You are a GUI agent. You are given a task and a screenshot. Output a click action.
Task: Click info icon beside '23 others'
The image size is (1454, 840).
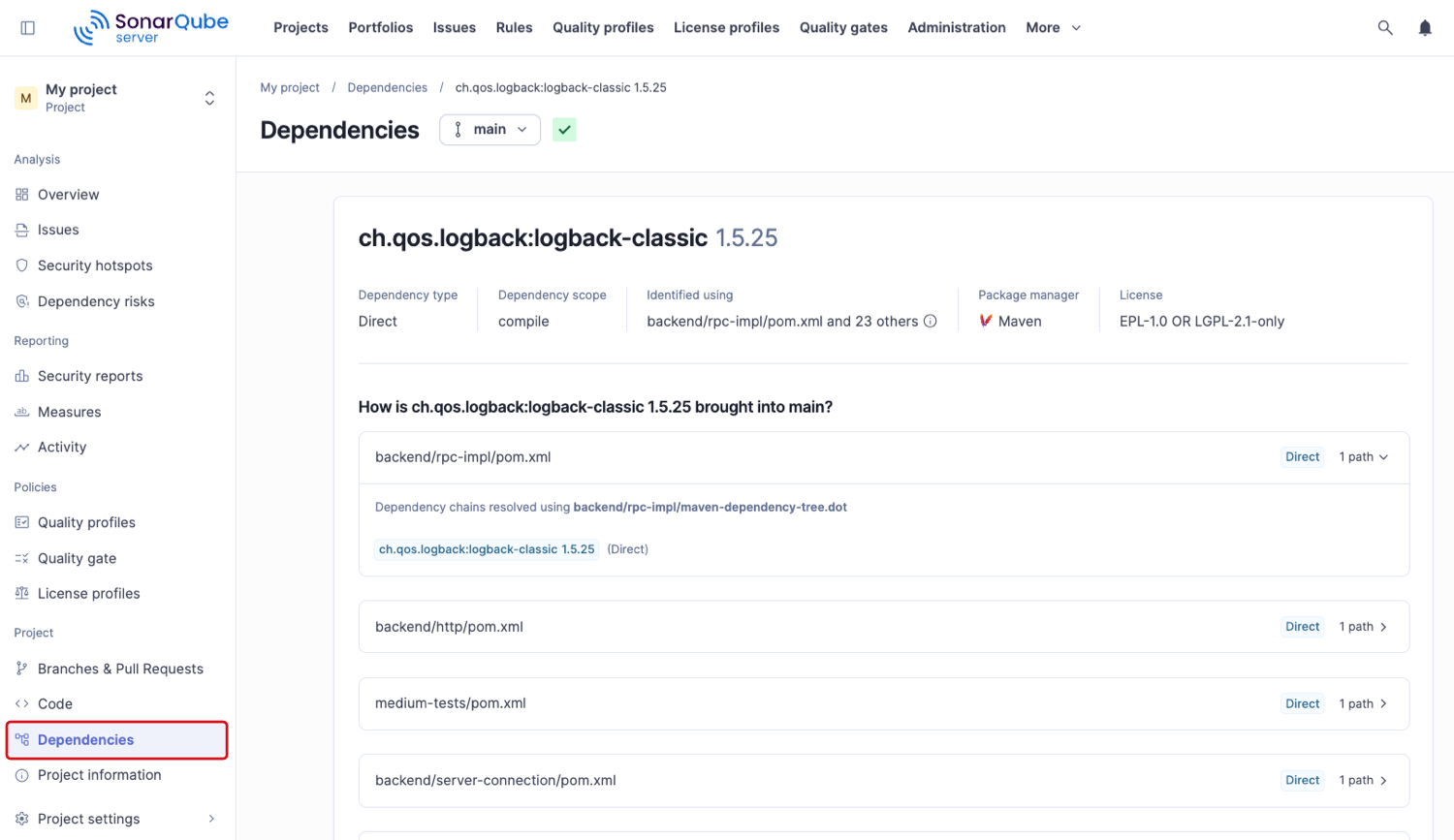click(x=931, y=322)
